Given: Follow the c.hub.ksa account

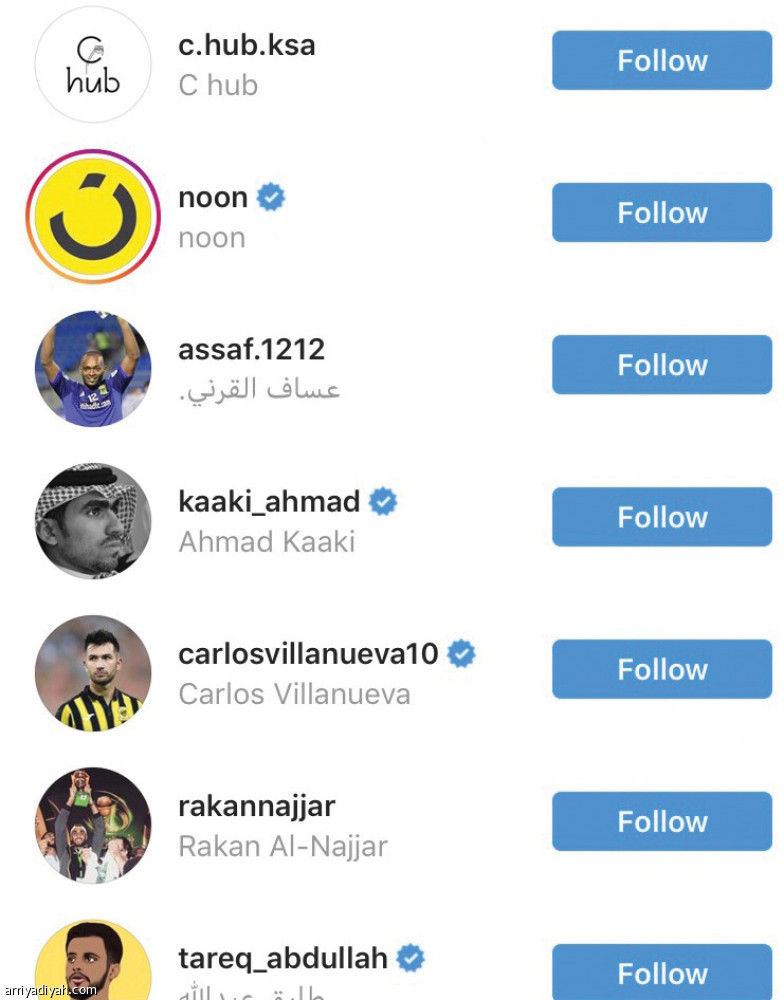Looking at the screenshot, I should click(x=662, y=61).
